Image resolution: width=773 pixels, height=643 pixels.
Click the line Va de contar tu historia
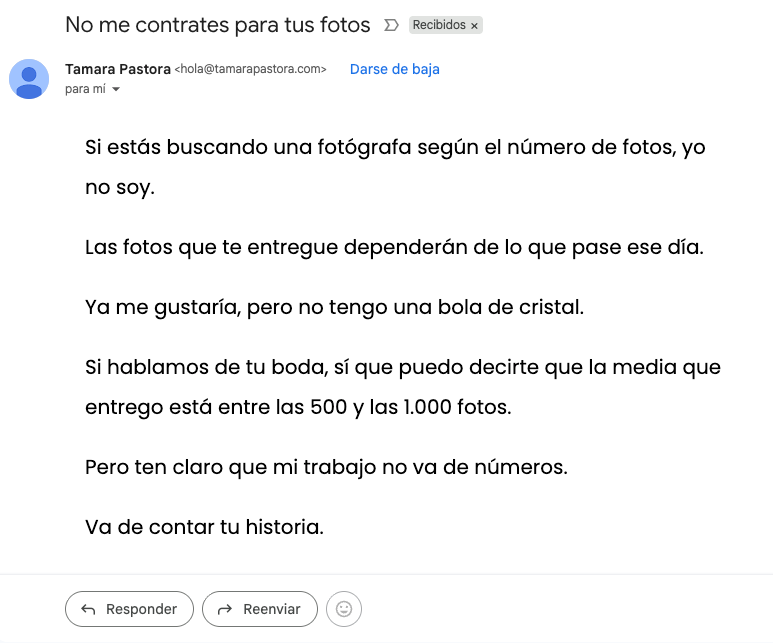204,527
